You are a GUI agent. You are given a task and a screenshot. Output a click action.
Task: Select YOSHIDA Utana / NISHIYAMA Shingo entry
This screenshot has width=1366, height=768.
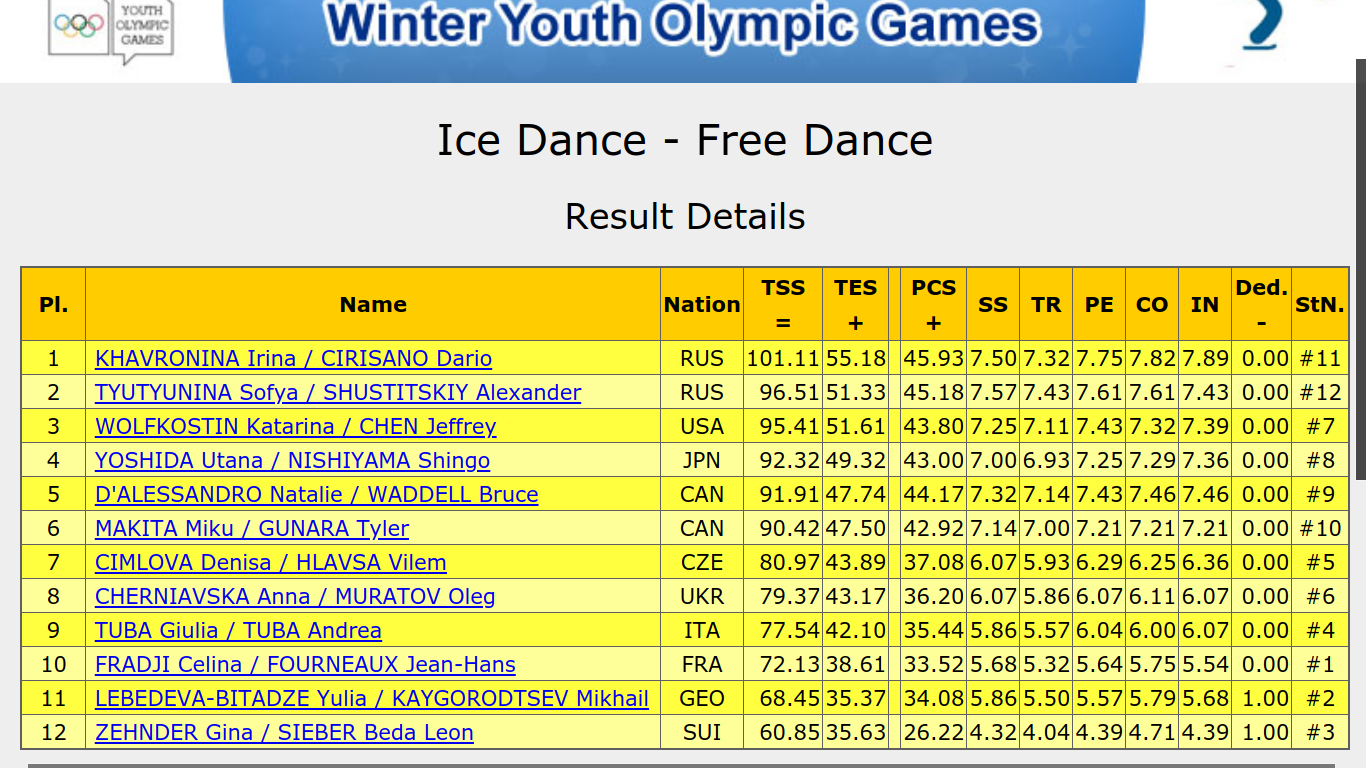coord(292,460)
